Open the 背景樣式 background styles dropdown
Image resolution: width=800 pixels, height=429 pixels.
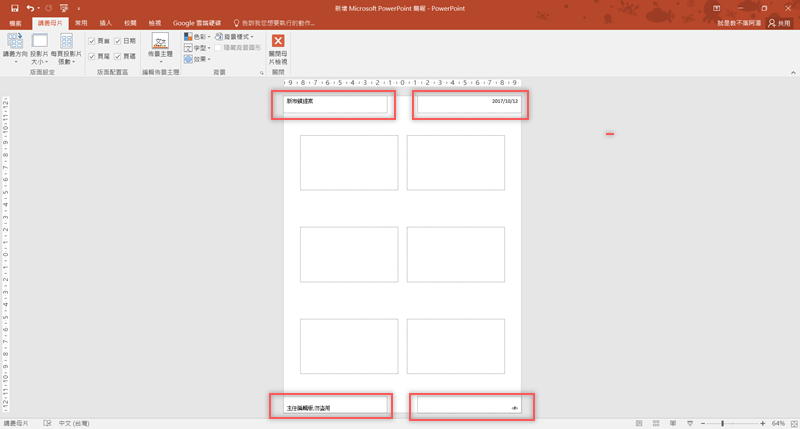[234, 37]
